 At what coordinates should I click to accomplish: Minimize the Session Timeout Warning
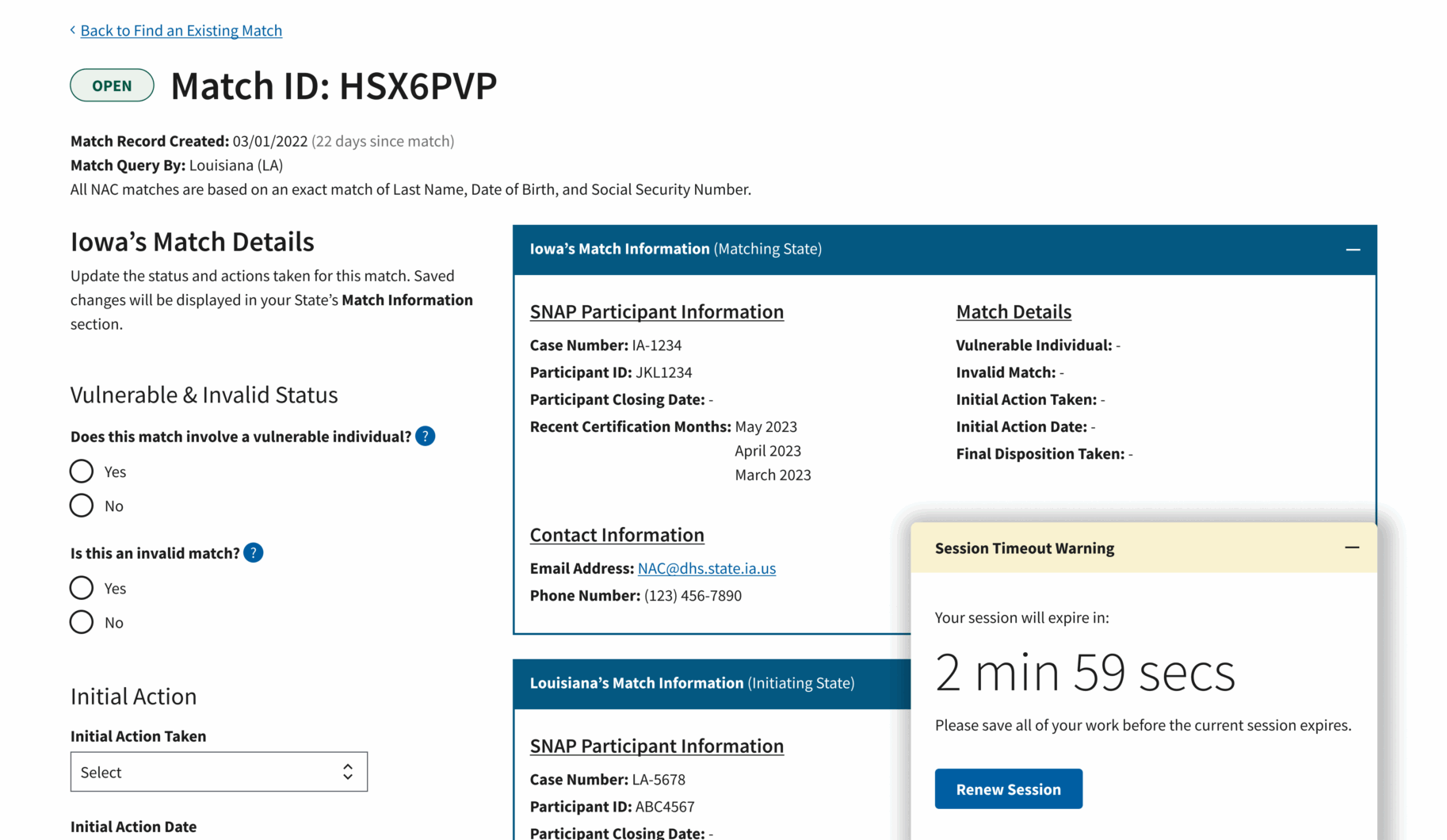1351,548
